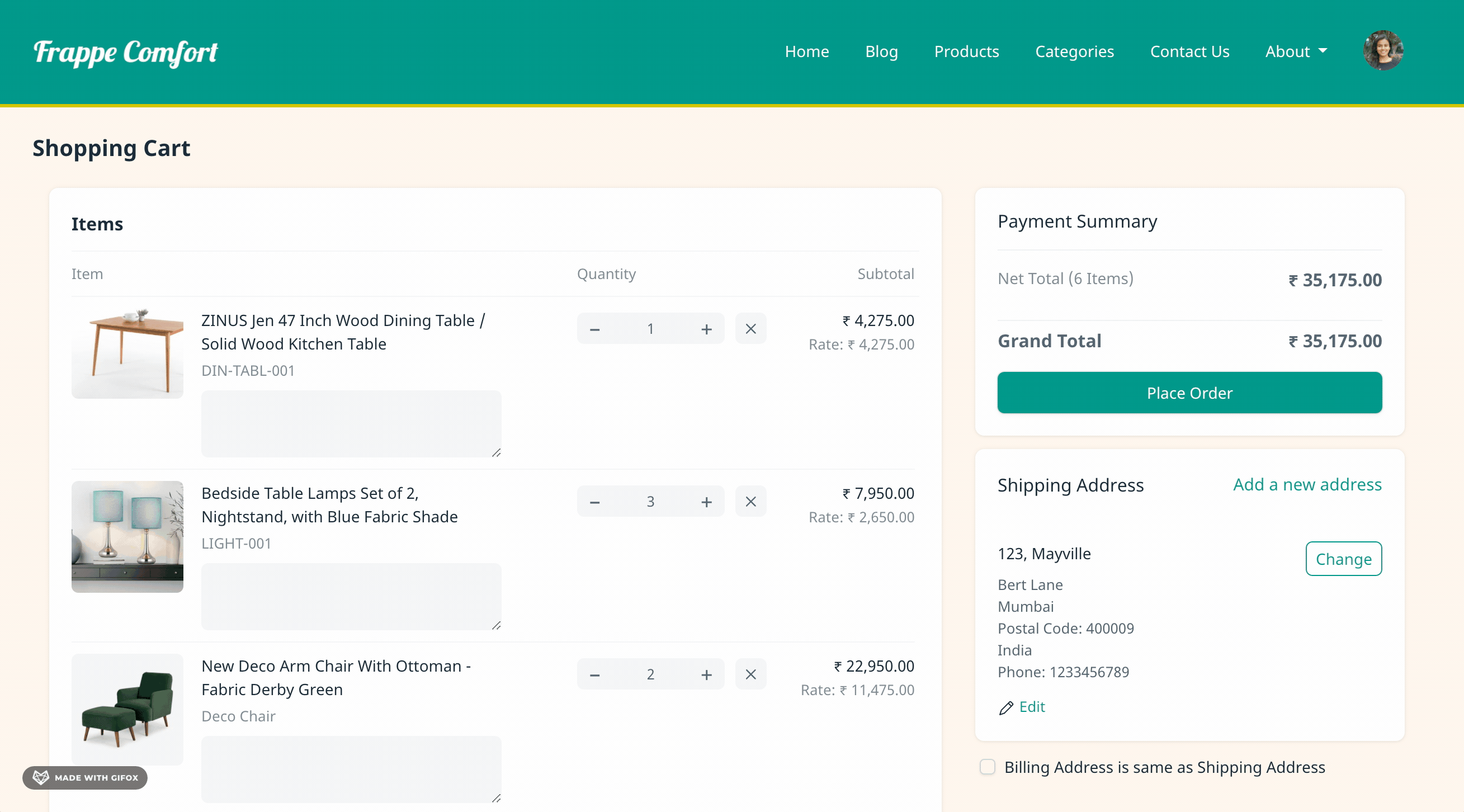This screenshot has width=1464, height=812.
Task: Select item code DIN-TABL-001
Action: click(248, 371)
